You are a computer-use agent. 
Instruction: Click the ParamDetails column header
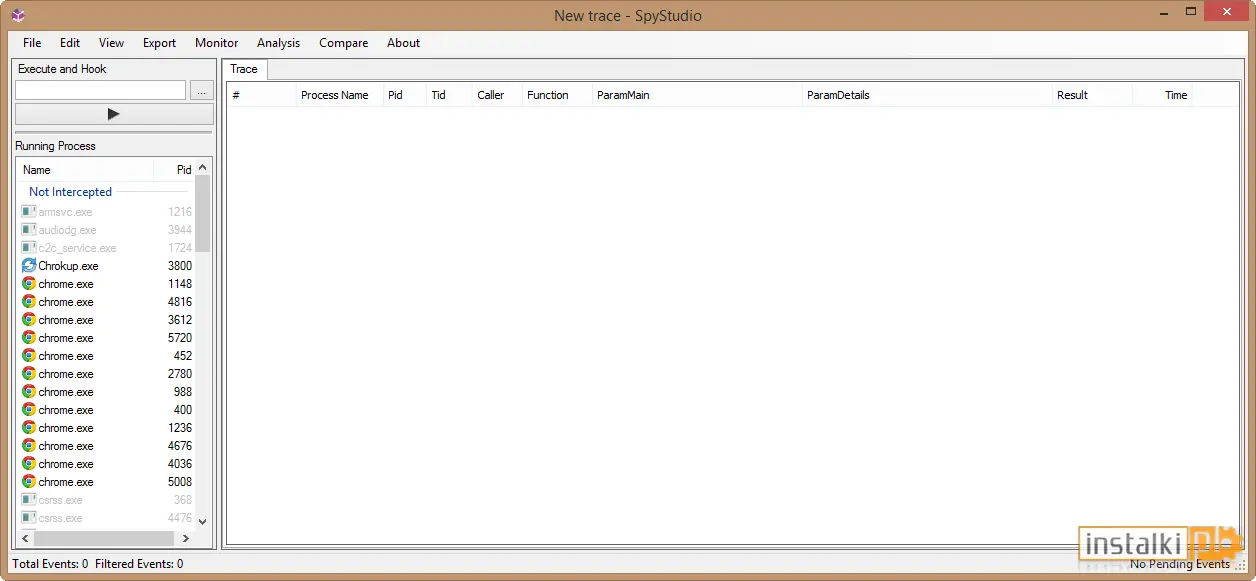coord(927,95)
